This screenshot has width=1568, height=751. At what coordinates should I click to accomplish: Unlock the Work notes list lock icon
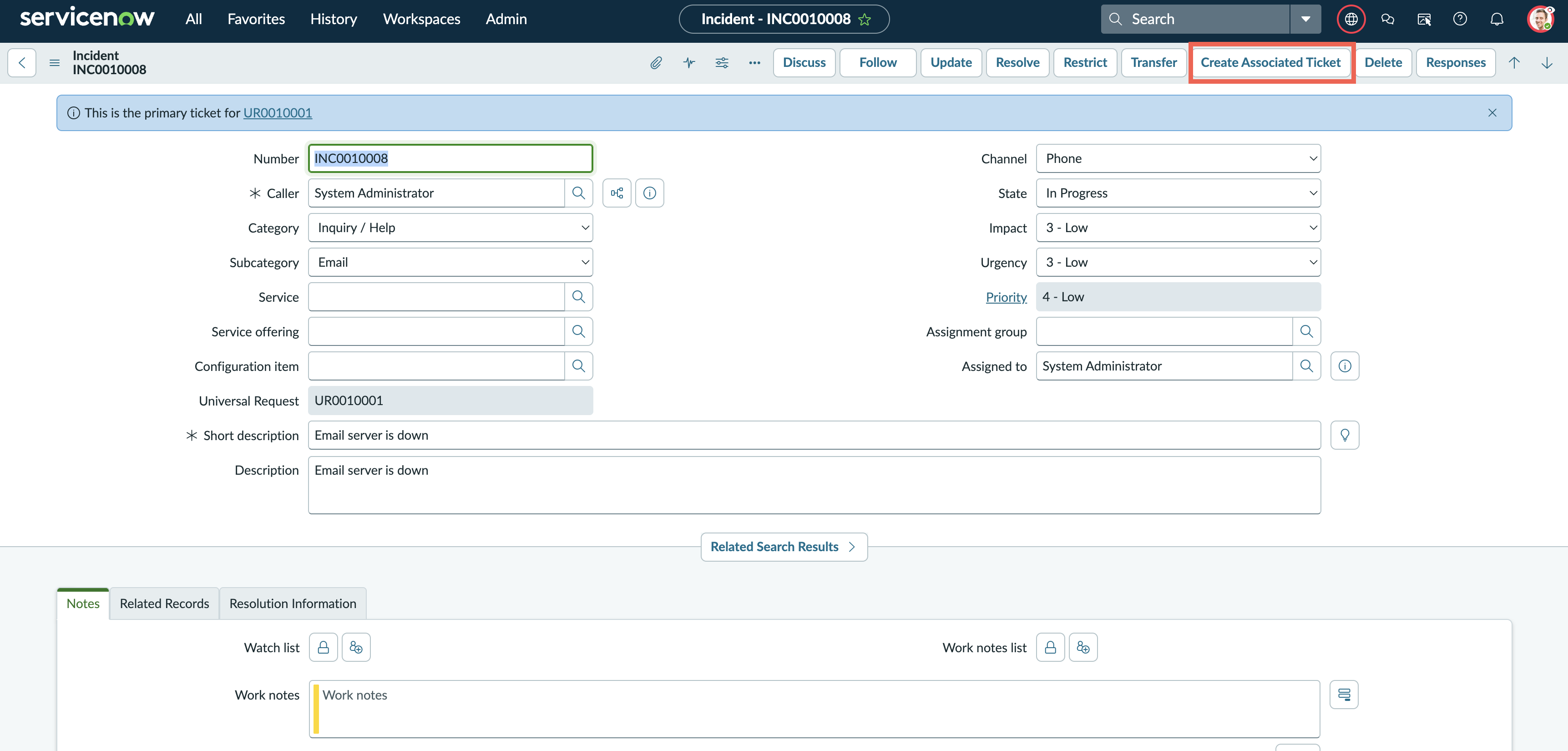(x=1051, y=648)
